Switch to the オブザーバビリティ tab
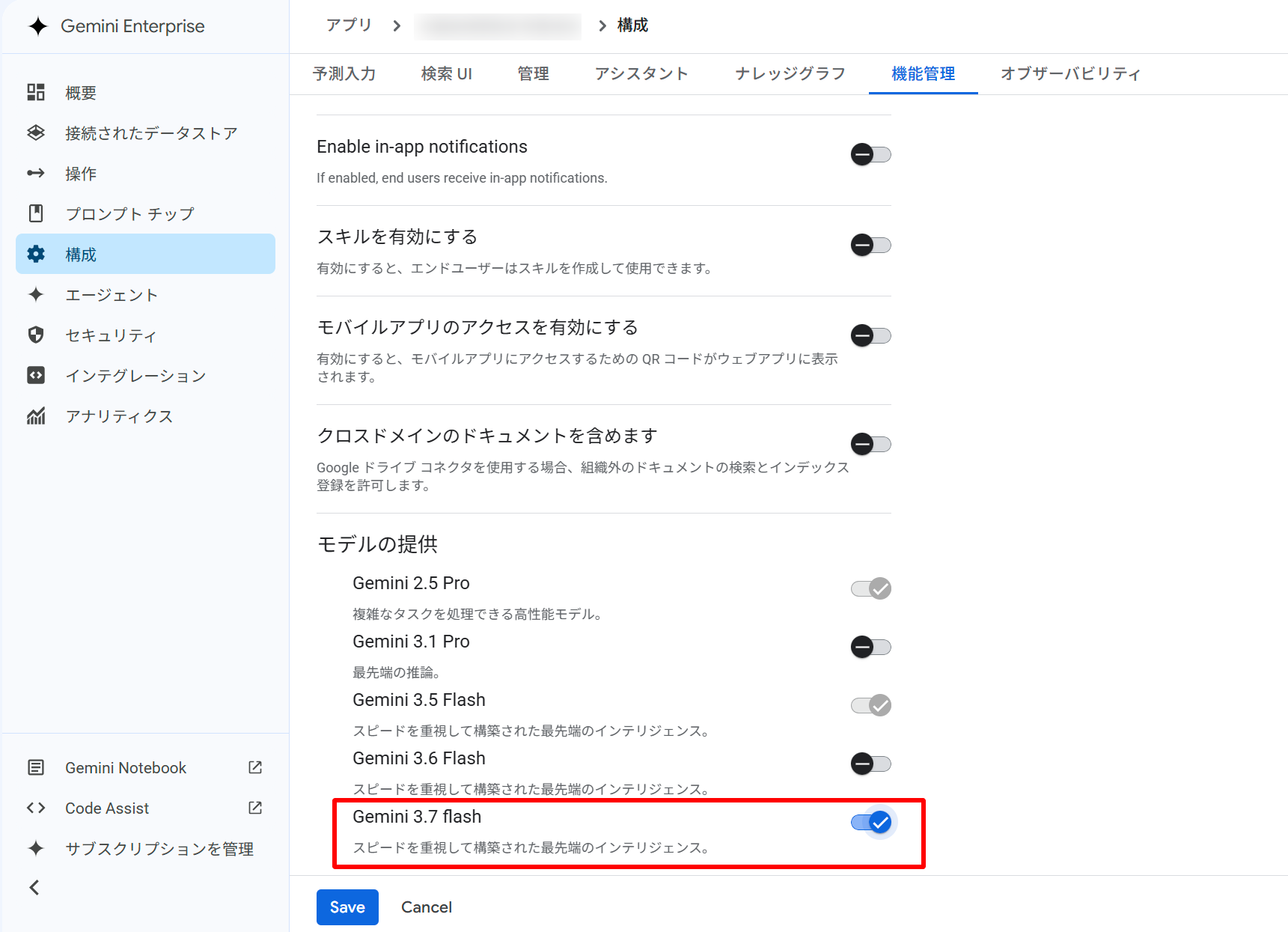The image size is (1288, 932). point(1070,73)
